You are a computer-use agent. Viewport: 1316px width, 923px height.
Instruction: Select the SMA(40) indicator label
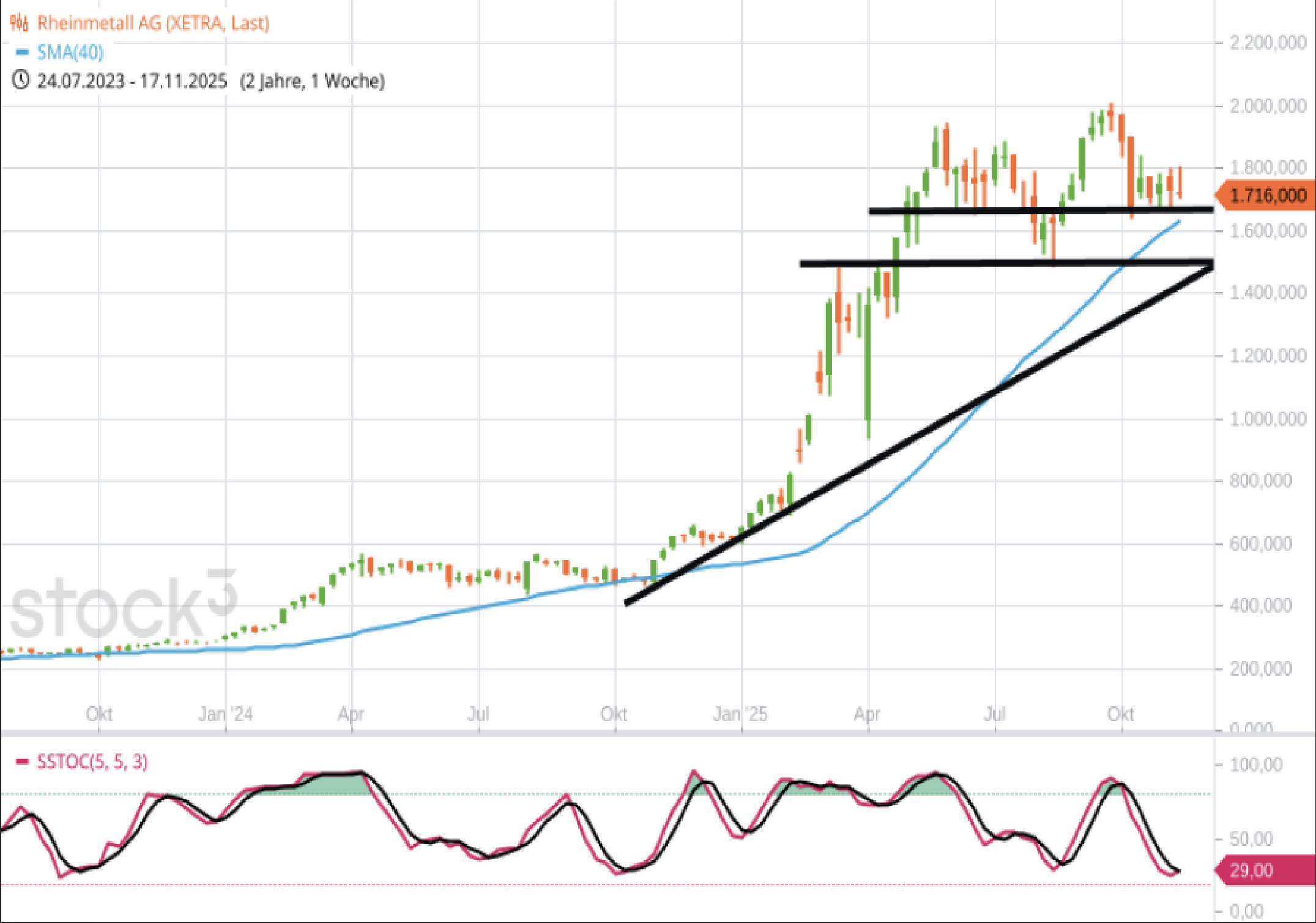[x=70, y=53]
